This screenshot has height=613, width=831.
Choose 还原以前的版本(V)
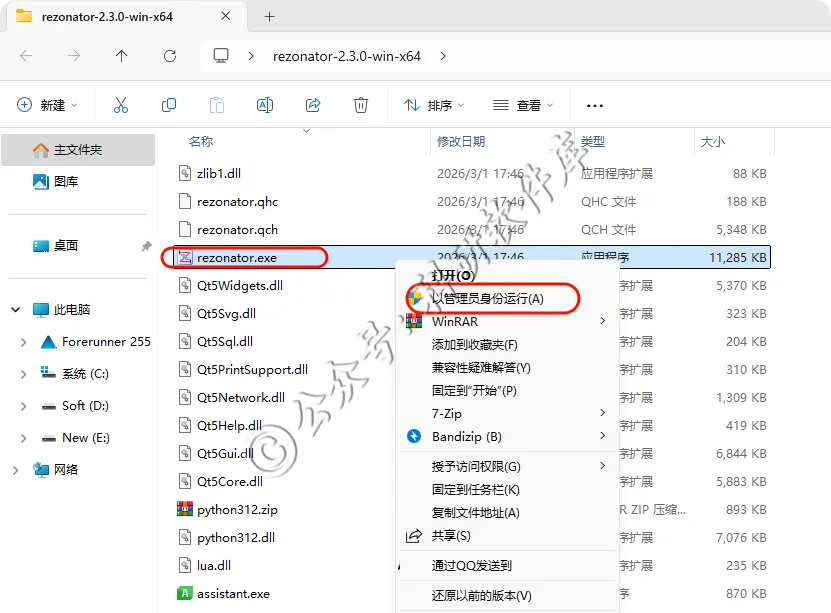pos(481,596)
